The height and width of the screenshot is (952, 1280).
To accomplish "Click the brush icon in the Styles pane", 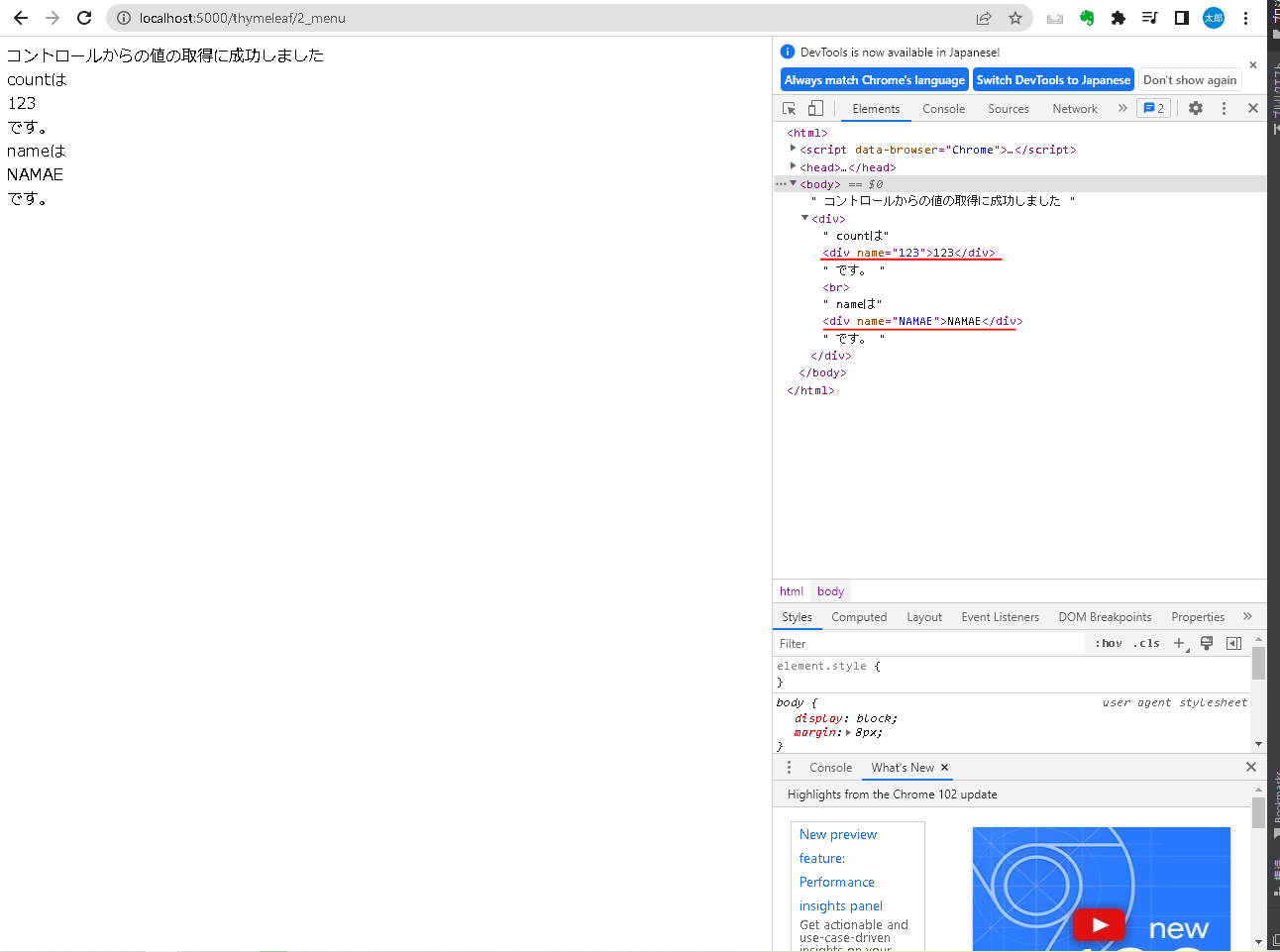I will tap(1206, 643).
